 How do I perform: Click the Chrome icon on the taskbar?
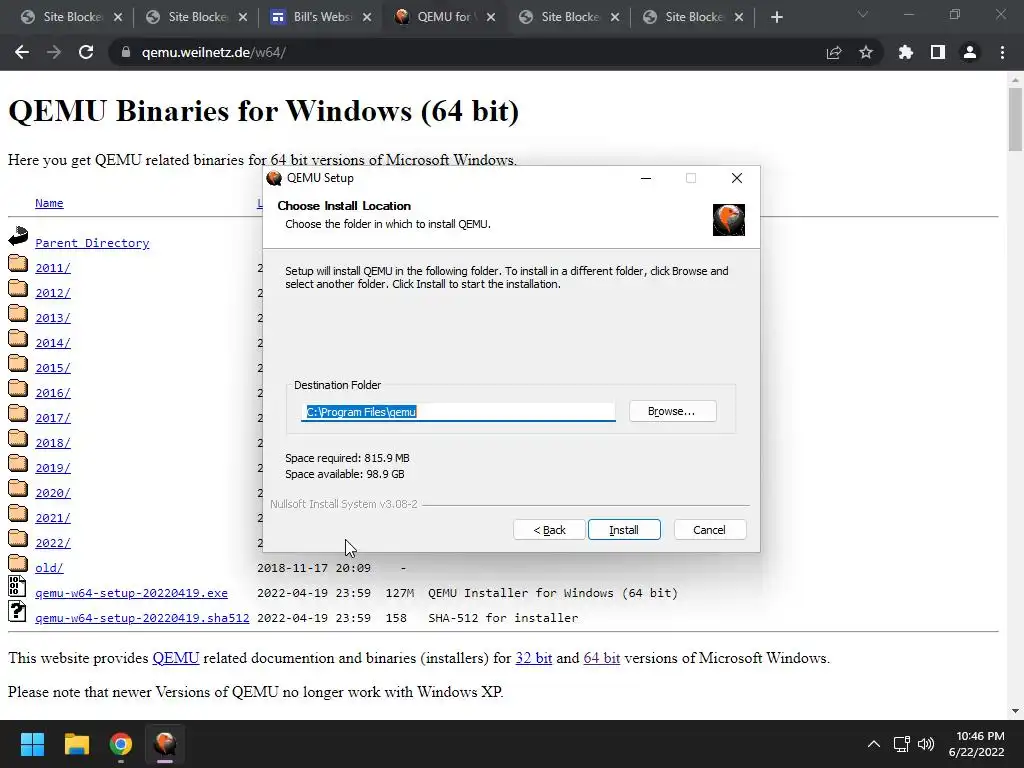tap(121, 744)
